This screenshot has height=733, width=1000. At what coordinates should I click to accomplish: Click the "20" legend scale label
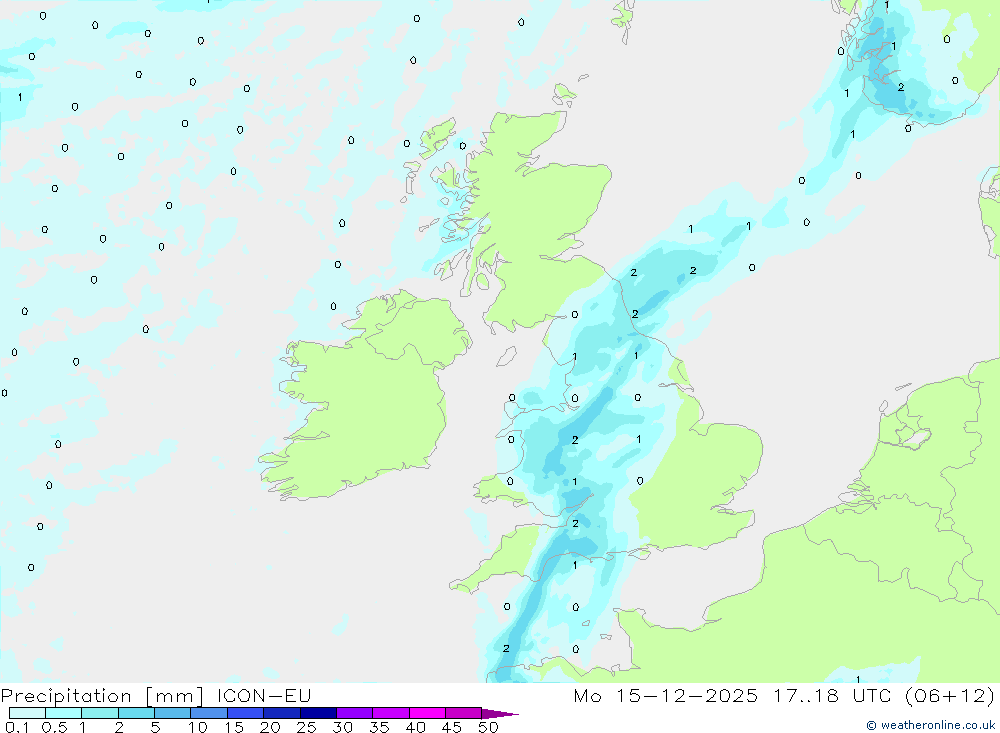pyautogui.click(x=270, y=727)
